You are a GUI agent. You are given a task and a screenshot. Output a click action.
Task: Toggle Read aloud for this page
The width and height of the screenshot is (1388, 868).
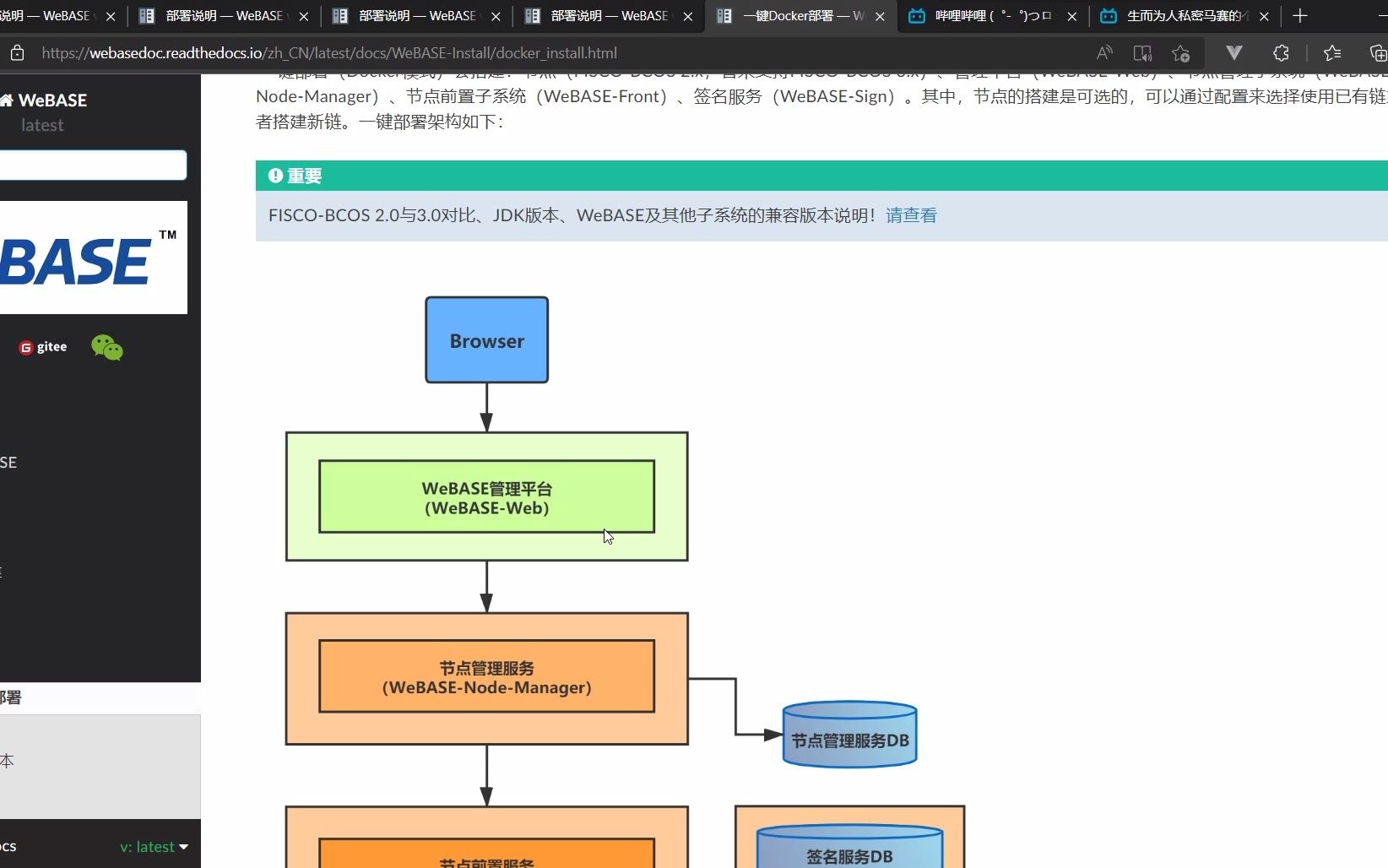pyautogui.click(x=1103, y=52)
